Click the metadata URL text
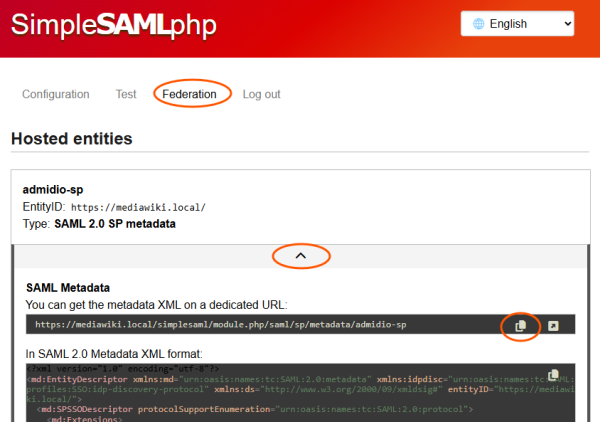Viewport: 600px width, 422px height. click(x=221, y=324)
